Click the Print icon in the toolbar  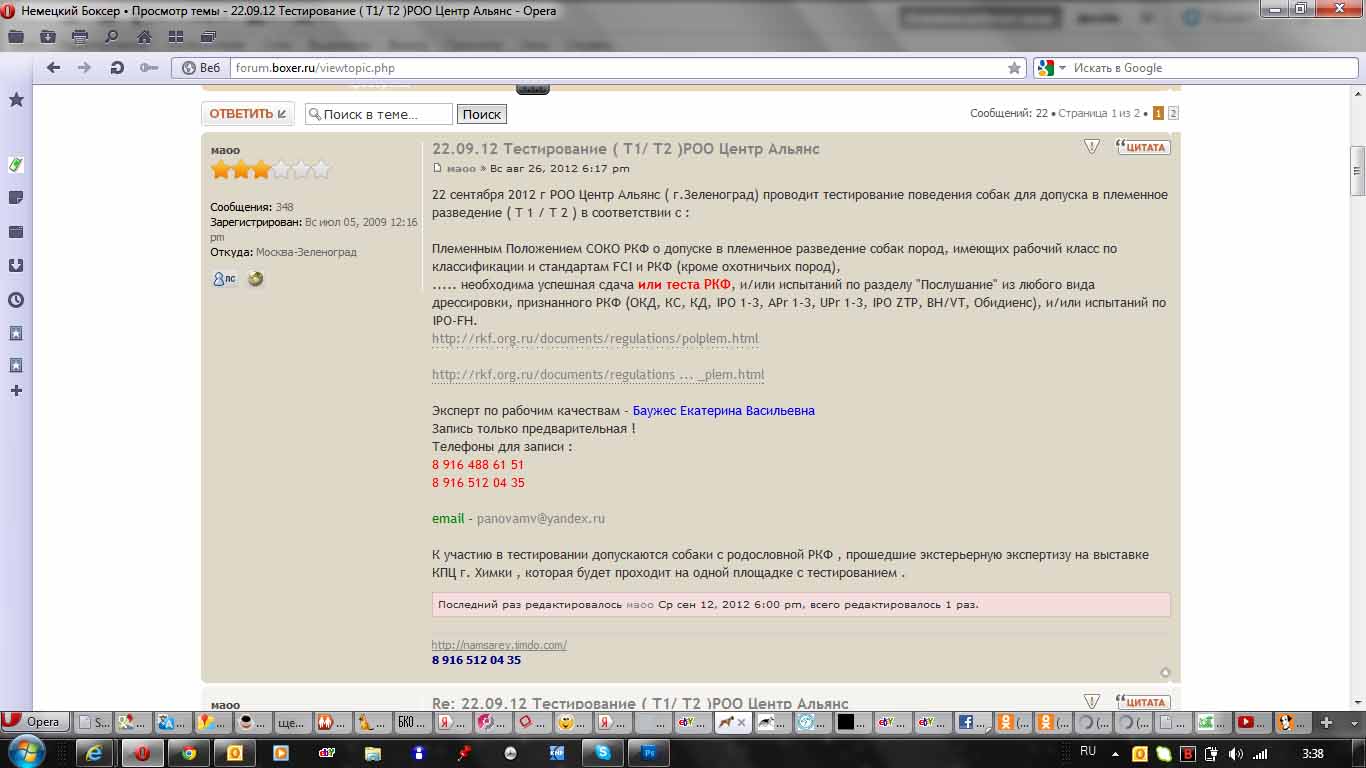click(80, 37)
